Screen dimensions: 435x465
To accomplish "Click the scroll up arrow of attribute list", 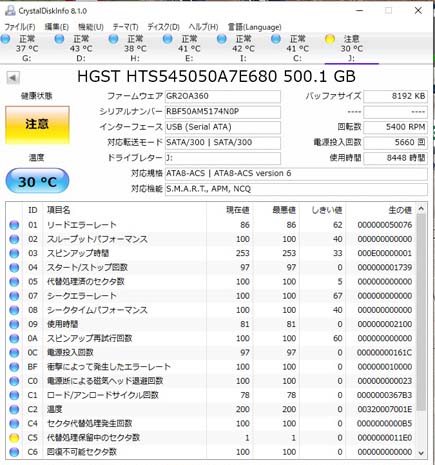I will point(421,209).
